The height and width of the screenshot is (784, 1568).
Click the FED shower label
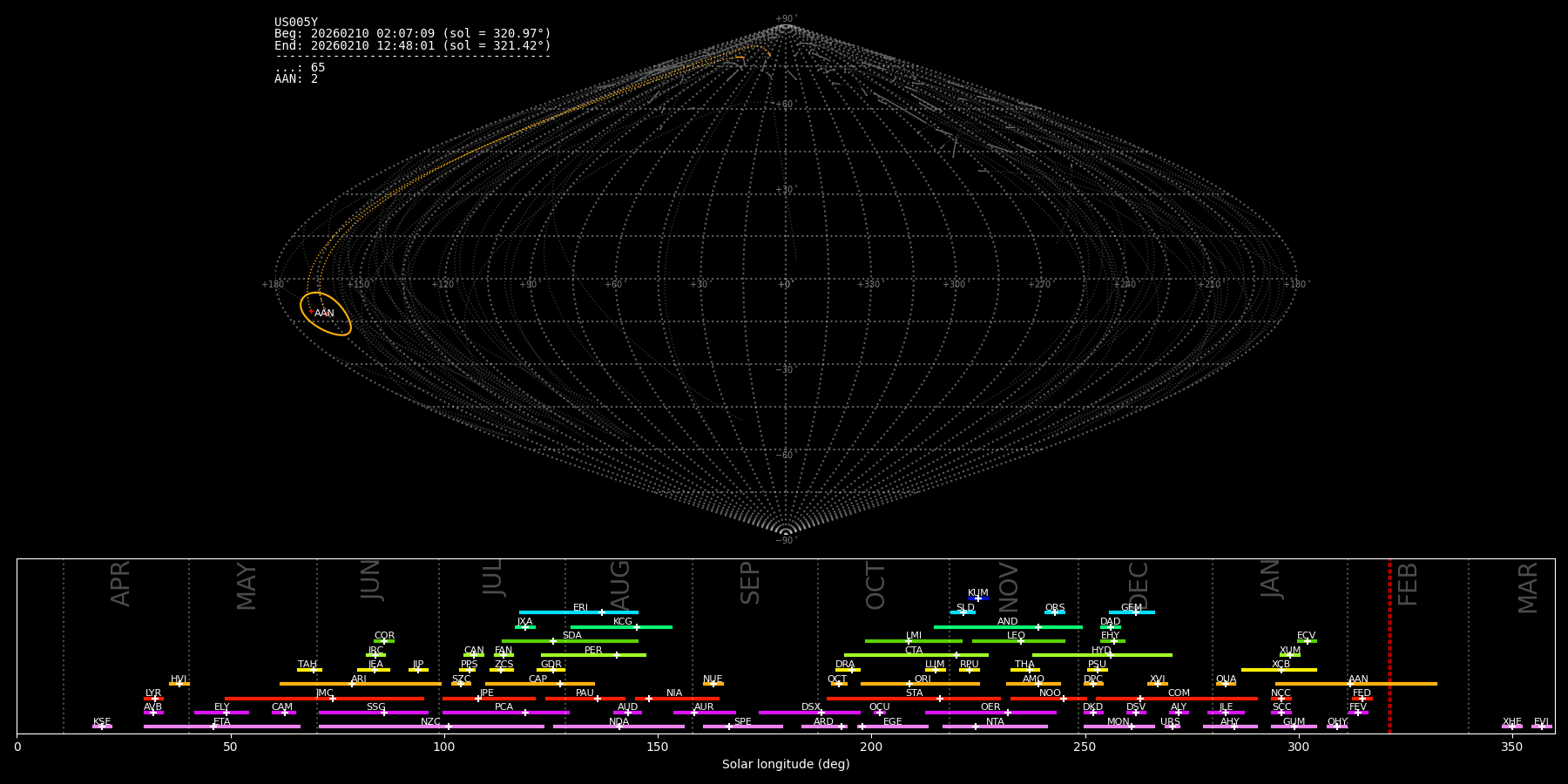tap(1362, 693)
